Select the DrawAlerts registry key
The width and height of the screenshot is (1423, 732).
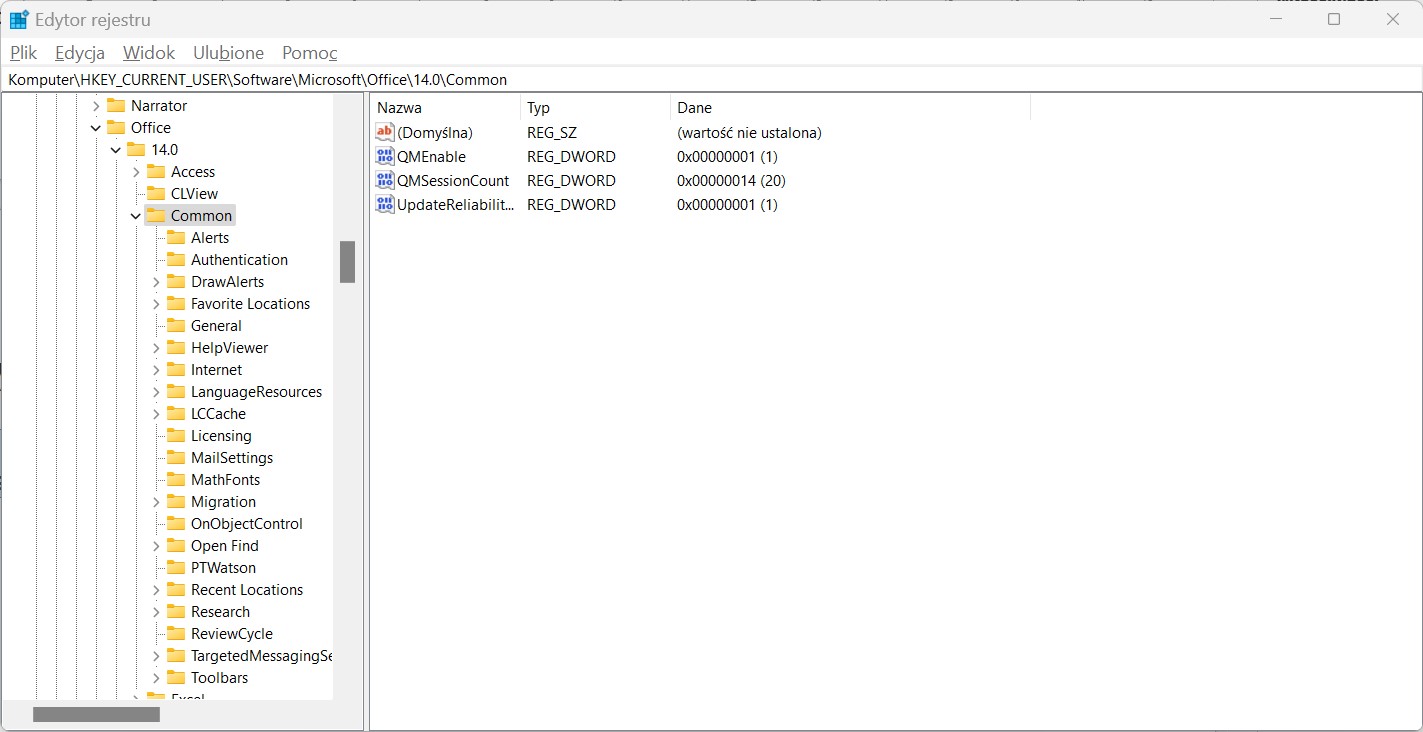[x=228, y=282]
